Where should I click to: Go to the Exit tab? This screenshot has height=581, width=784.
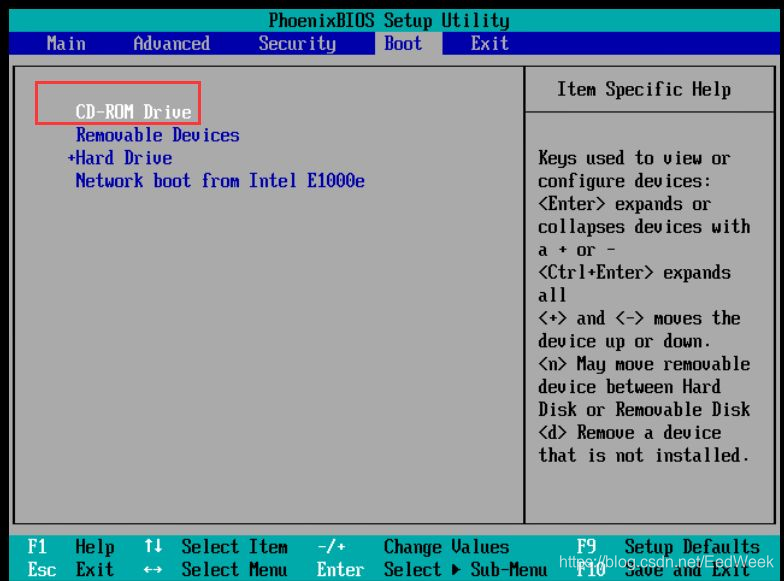(x=490, y=44)
